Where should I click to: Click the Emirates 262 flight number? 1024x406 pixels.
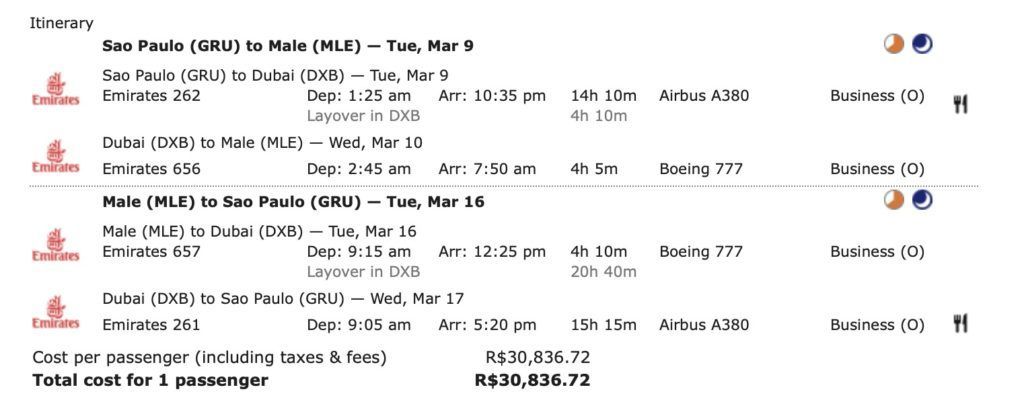click(x=152, y=96)
